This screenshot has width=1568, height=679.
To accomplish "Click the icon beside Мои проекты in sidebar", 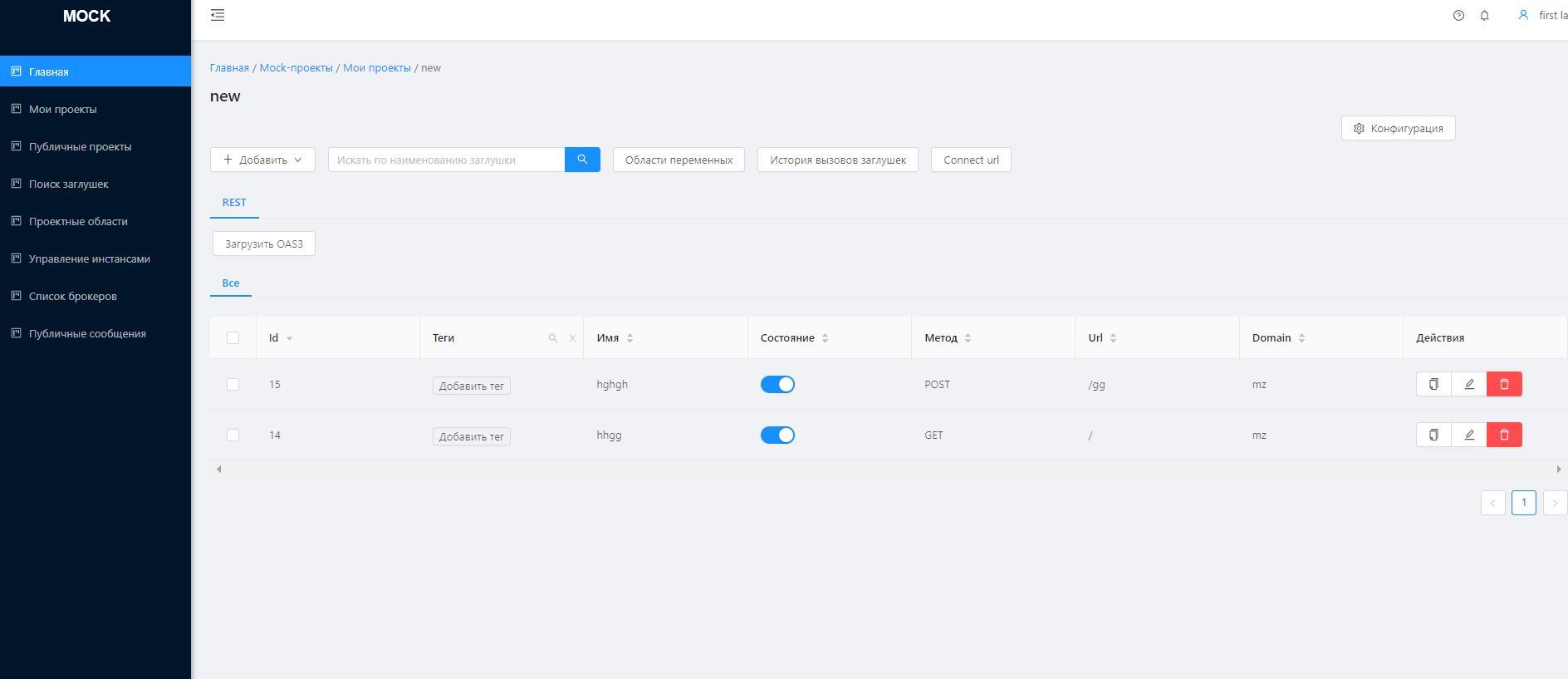I will coord(16,109).
